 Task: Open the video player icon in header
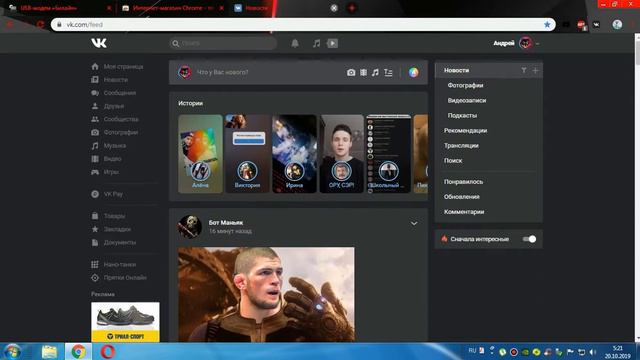pos(332,43)
